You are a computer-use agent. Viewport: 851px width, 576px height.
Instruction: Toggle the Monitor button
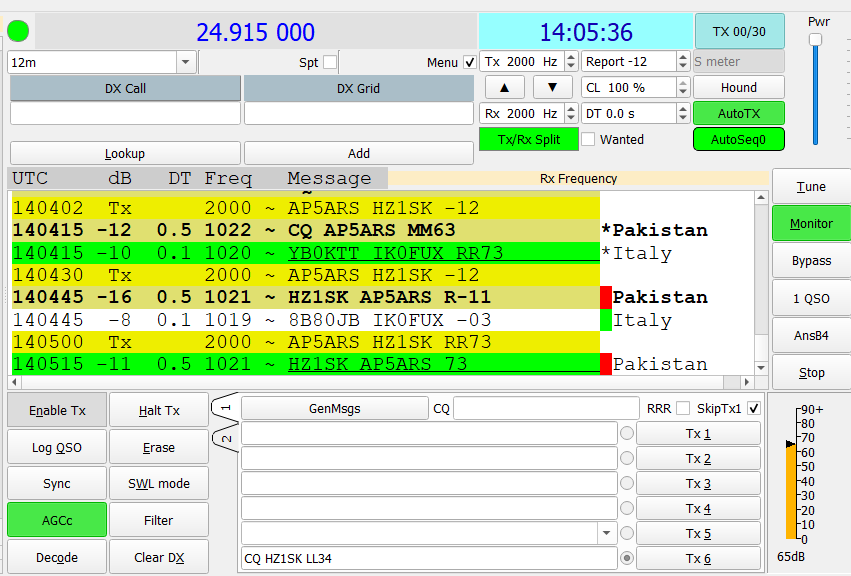[811, 223]
